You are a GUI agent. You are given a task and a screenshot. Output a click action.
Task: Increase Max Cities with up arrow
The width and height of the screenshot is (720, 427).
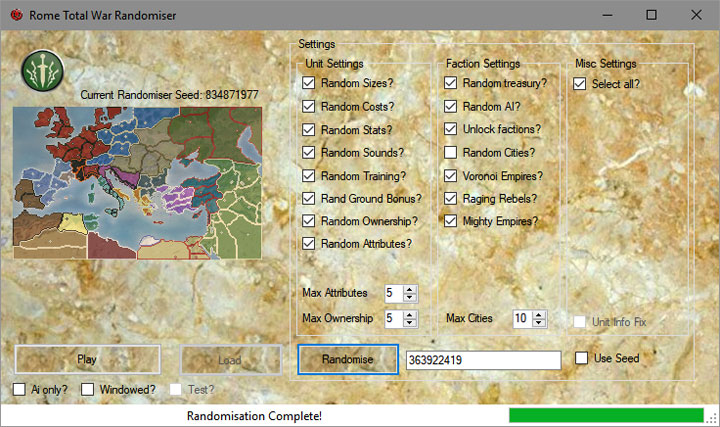[x=539, y=315]
